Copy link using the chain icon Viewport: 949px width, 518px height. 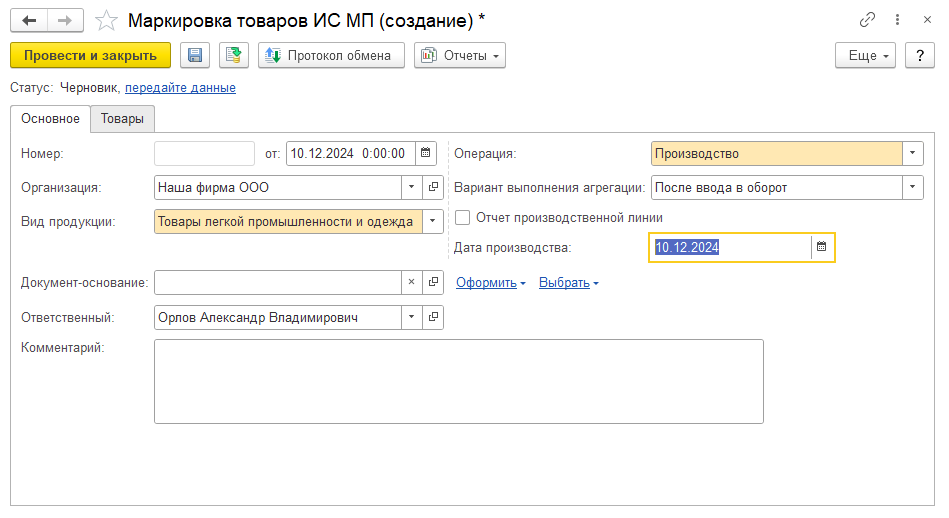867,20
